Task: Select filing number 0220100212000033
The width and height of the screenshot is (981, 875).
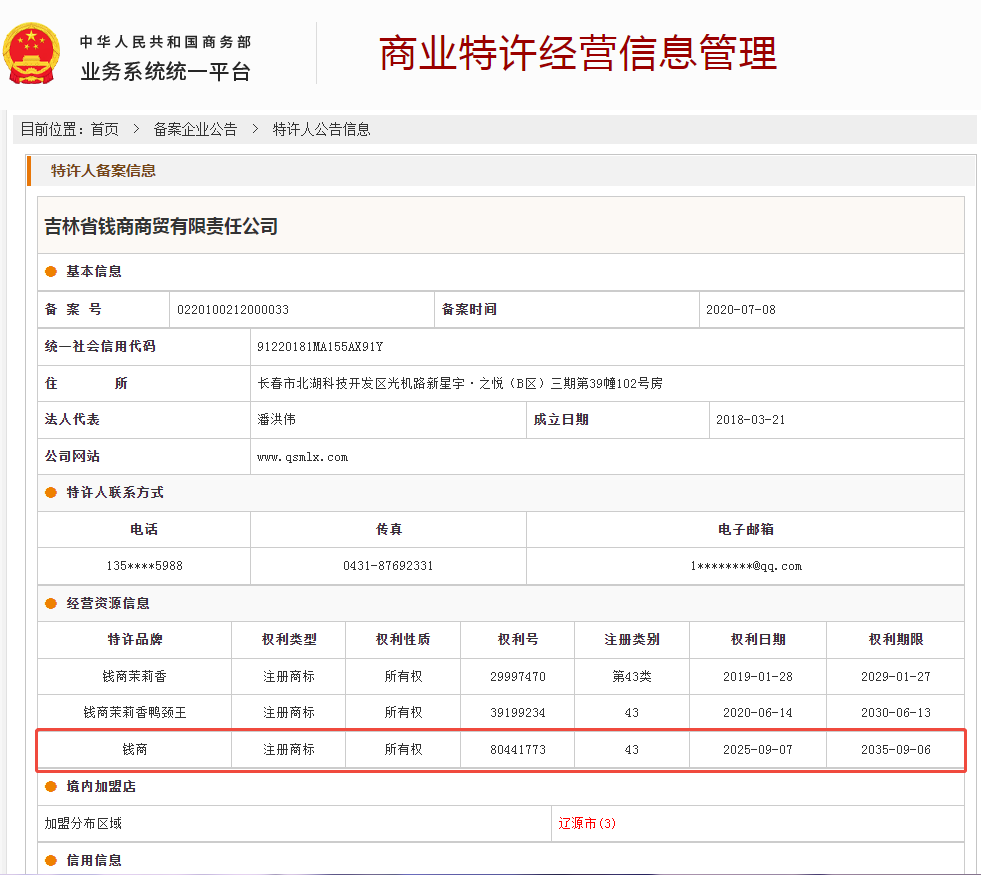Action: [233, 310]
